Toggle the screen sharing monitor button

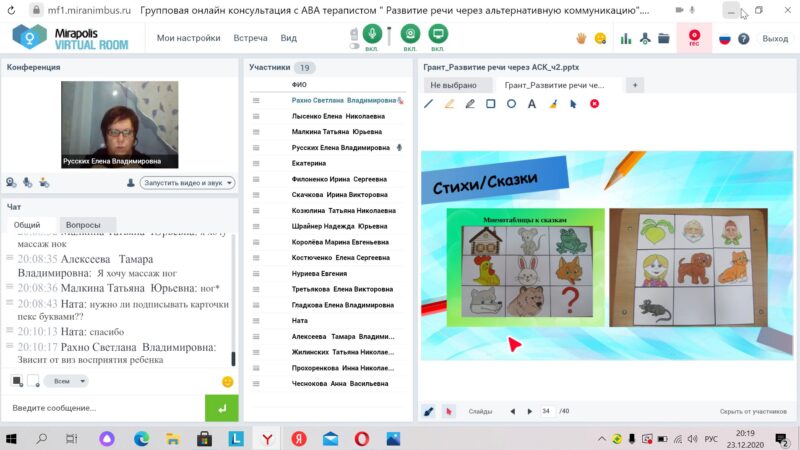(438, 34)
